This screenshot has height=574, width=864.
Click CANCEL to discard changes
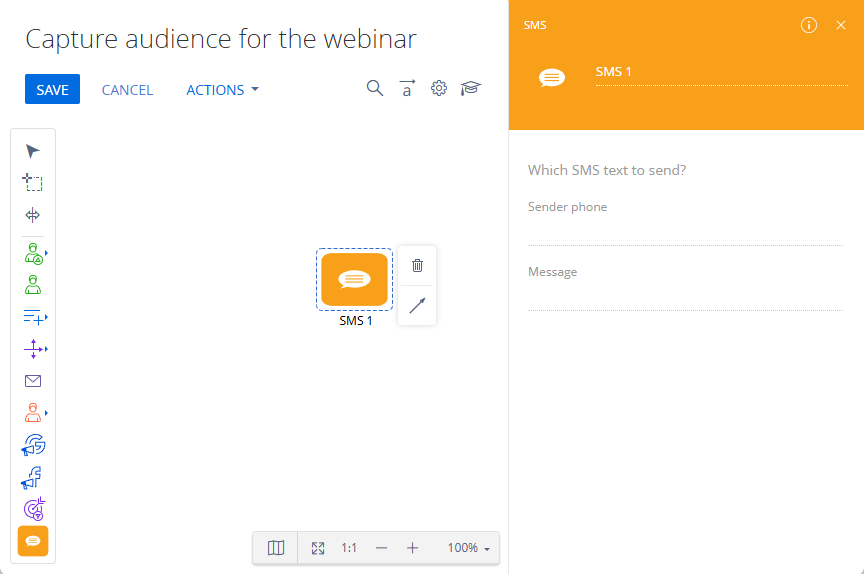click(x=127, y=90)
